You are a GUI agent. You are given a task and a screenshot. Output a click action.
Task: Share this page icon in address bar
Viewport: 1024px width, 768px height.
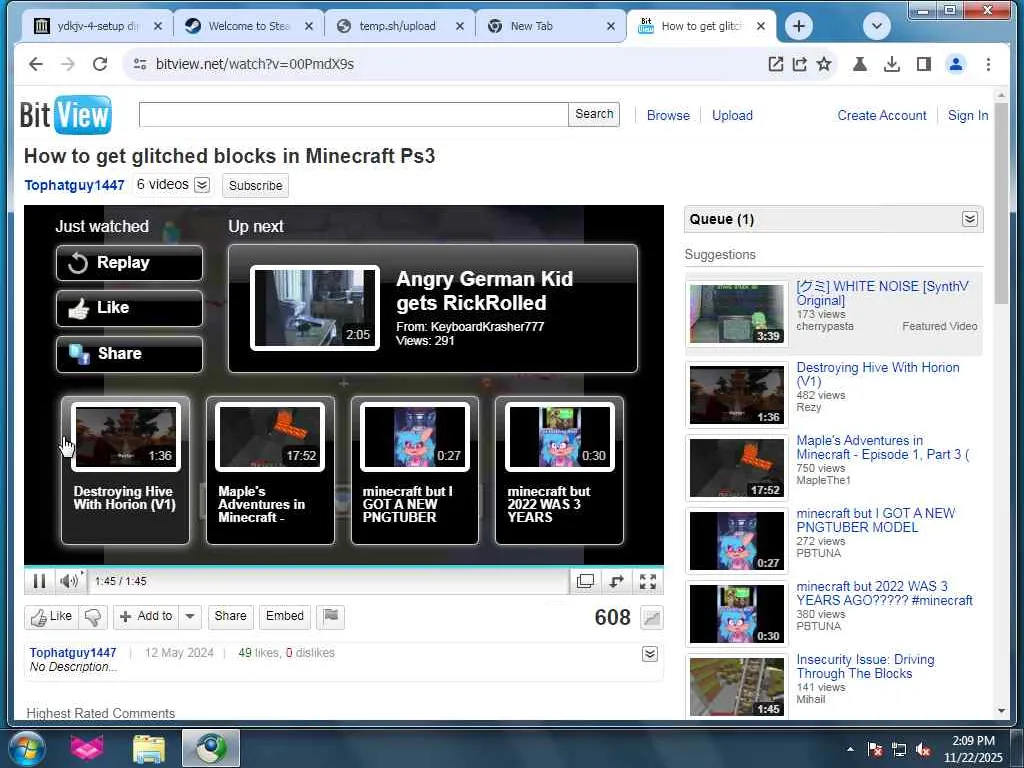pyautogui.click(x=799, y=64)
